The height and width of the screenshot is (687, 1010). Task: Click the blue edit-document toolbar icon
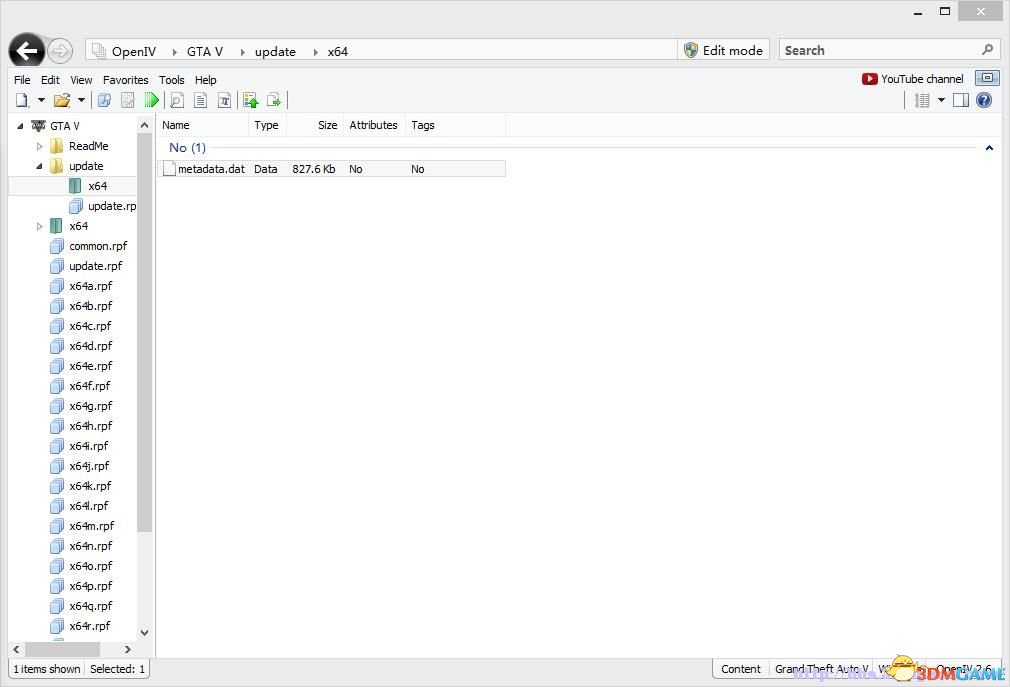104,100
